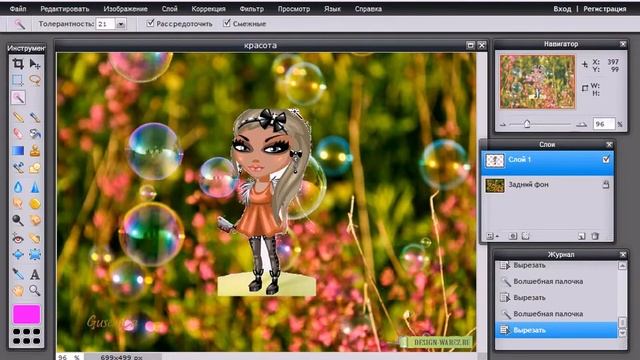The width and height of the screenshot is (640, 360).
Task: Click the Журнал scrollbar down arrow
Action: pyautogui.click(x=622, y=333)
